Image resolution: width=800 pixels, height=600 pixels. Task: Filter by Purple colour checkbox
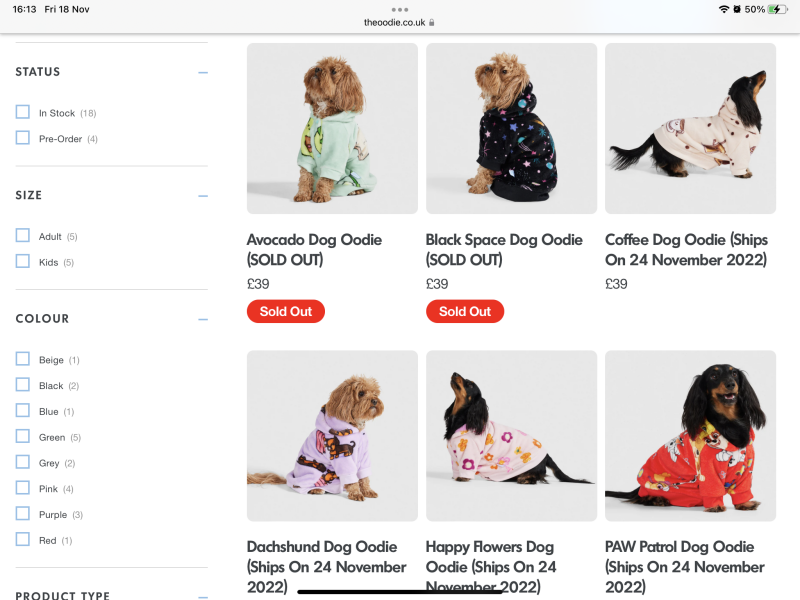pyautogui.click(x=22, y=513)
